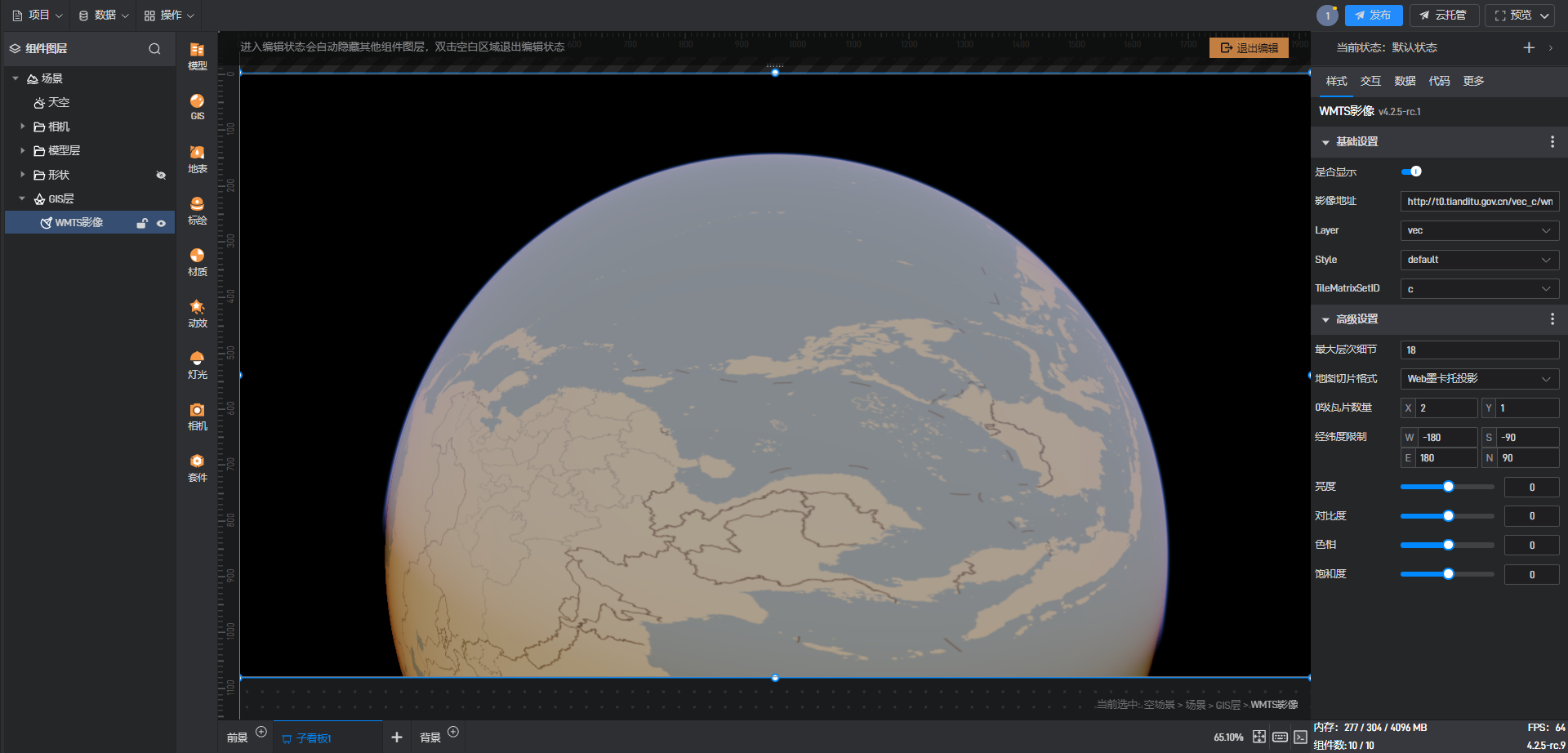Click the 发布 publish button

point(1374,16)
